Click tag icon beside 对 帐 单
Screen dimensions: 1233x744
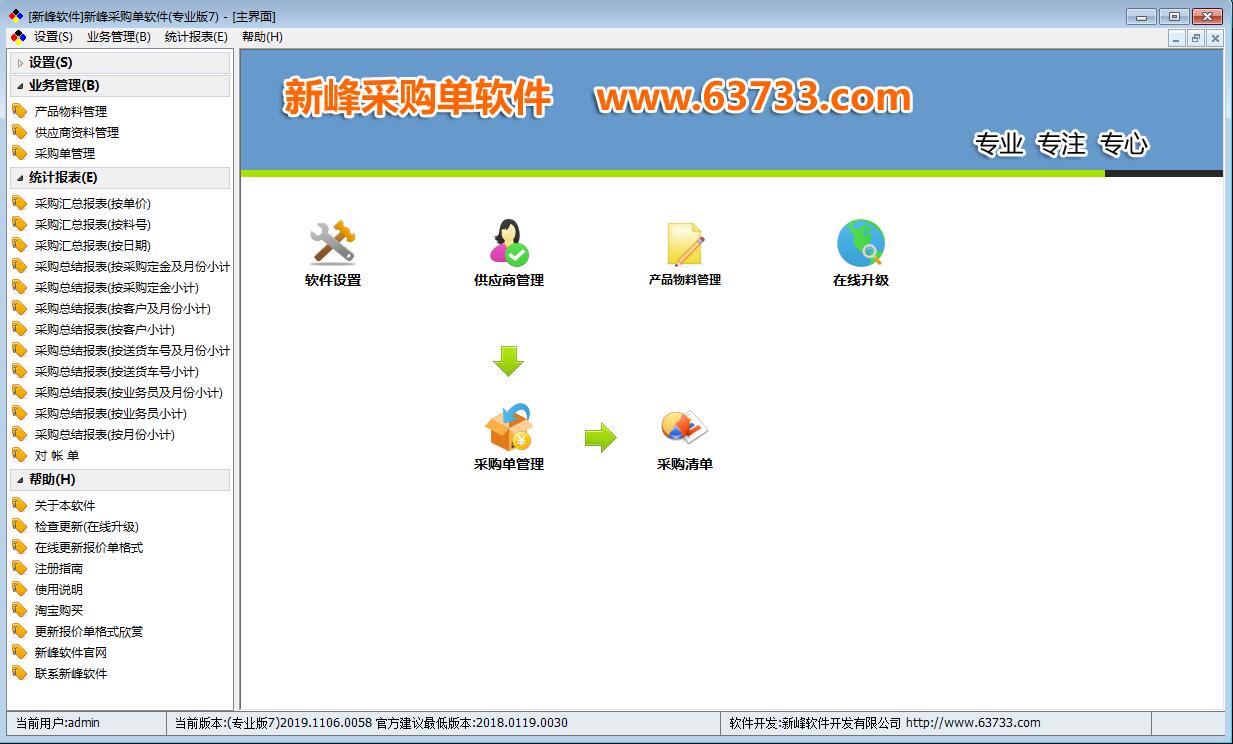point(19,455)
